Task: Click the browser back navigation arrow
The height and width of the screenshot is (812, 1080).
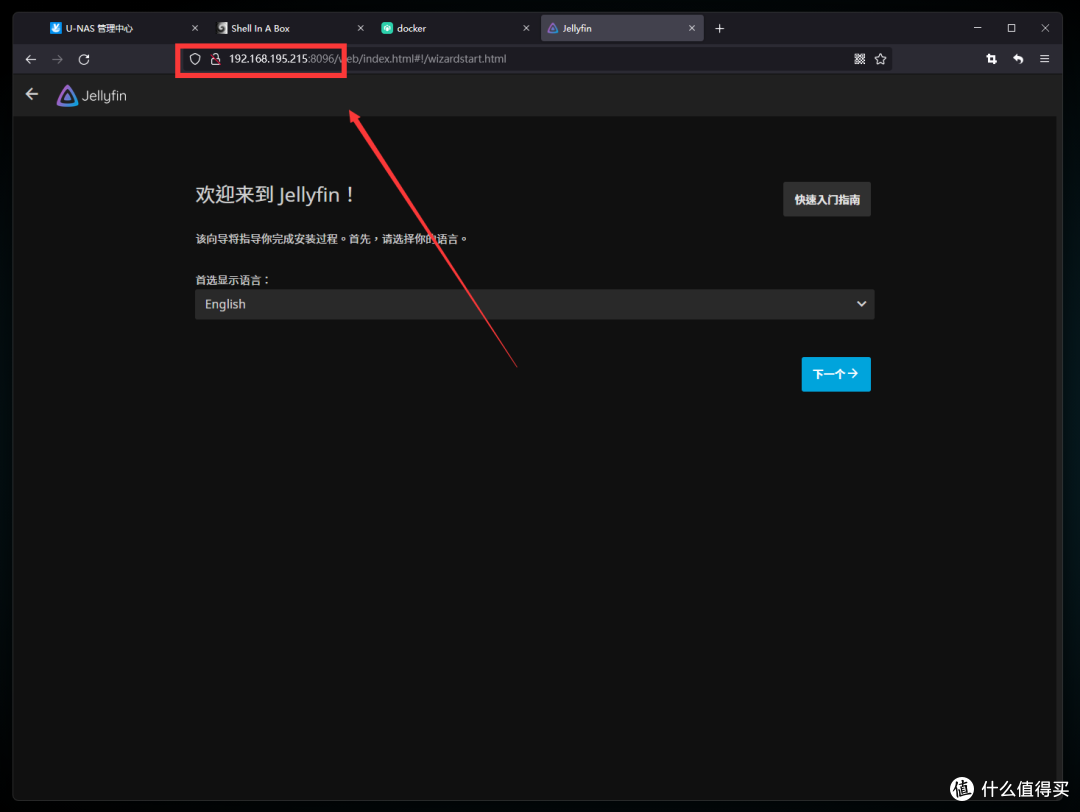Action: pos(30,59)
